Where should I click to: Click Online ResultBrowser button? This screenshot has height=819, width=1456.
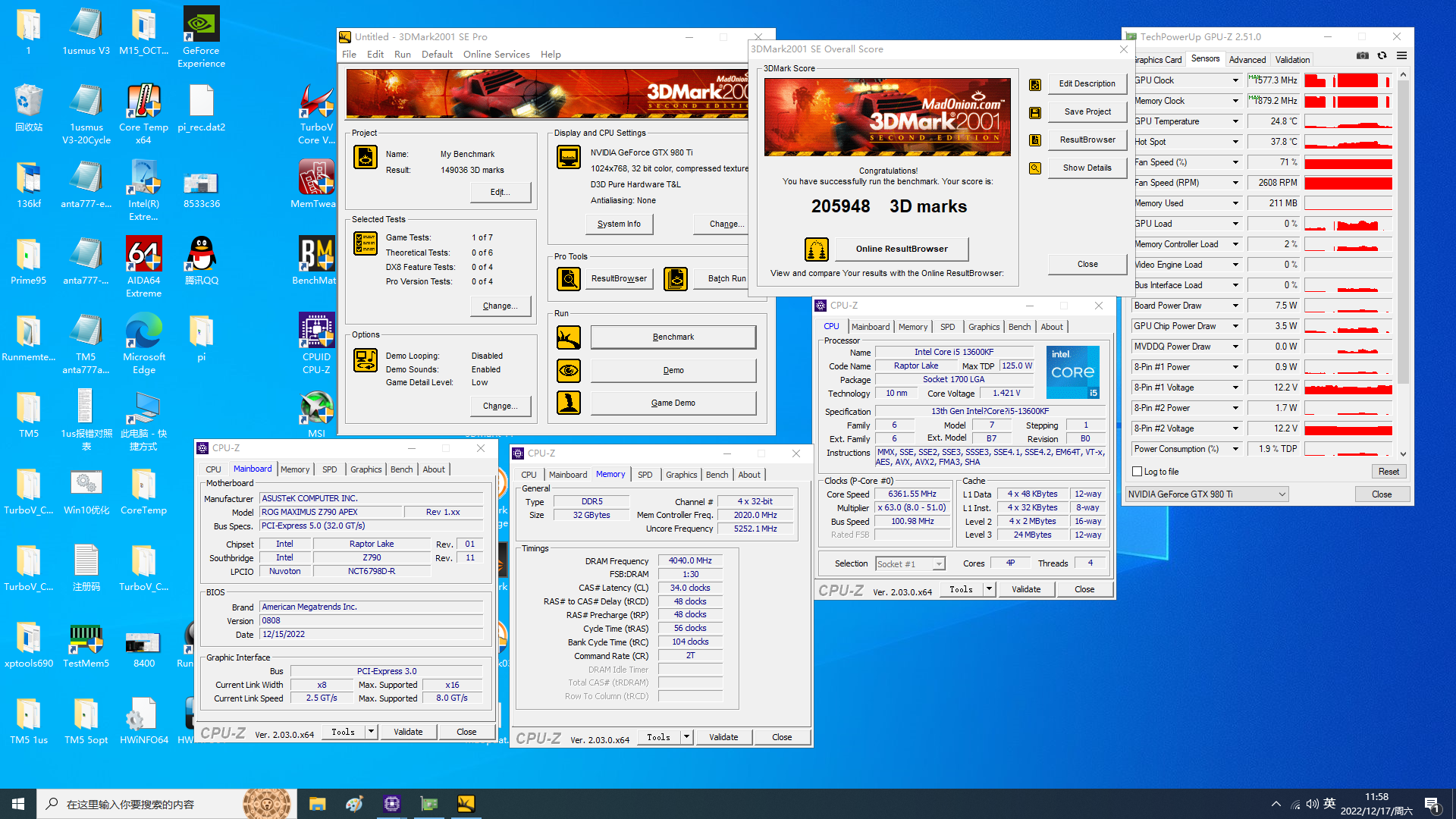coord(902,249)
